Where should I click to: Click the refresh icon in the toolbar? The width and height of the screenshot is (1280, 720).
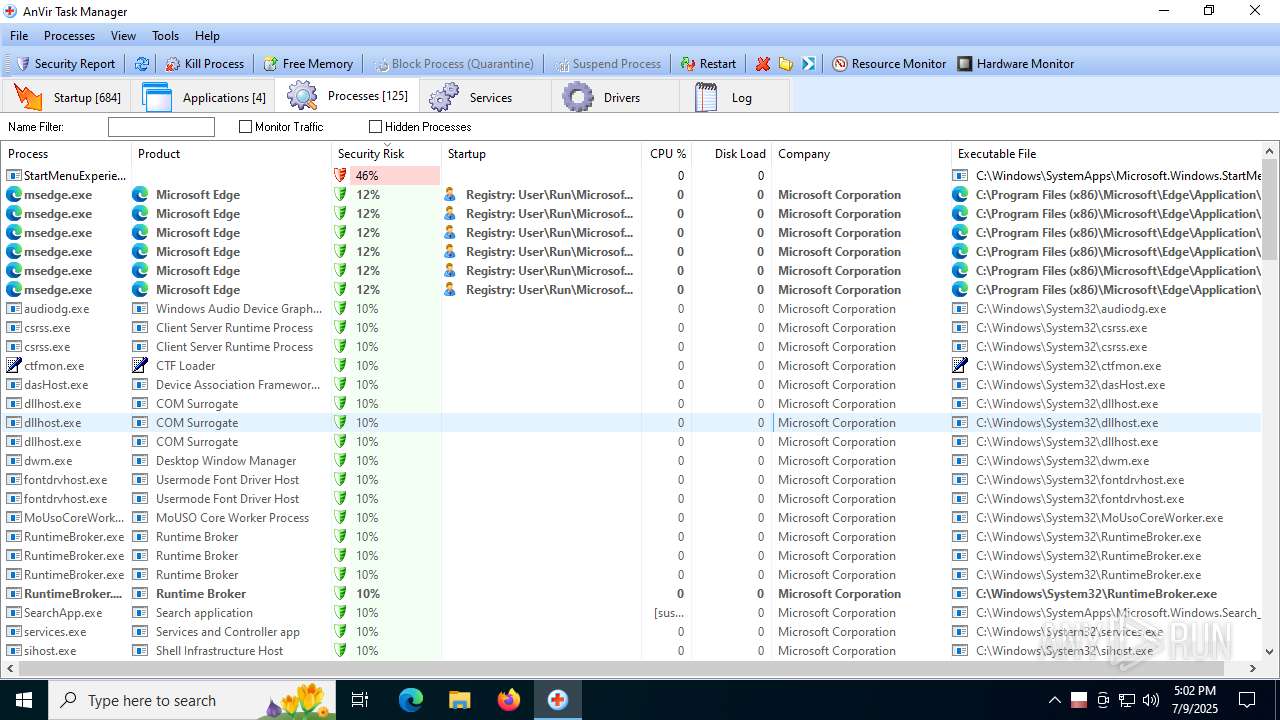tap(142, 63)
